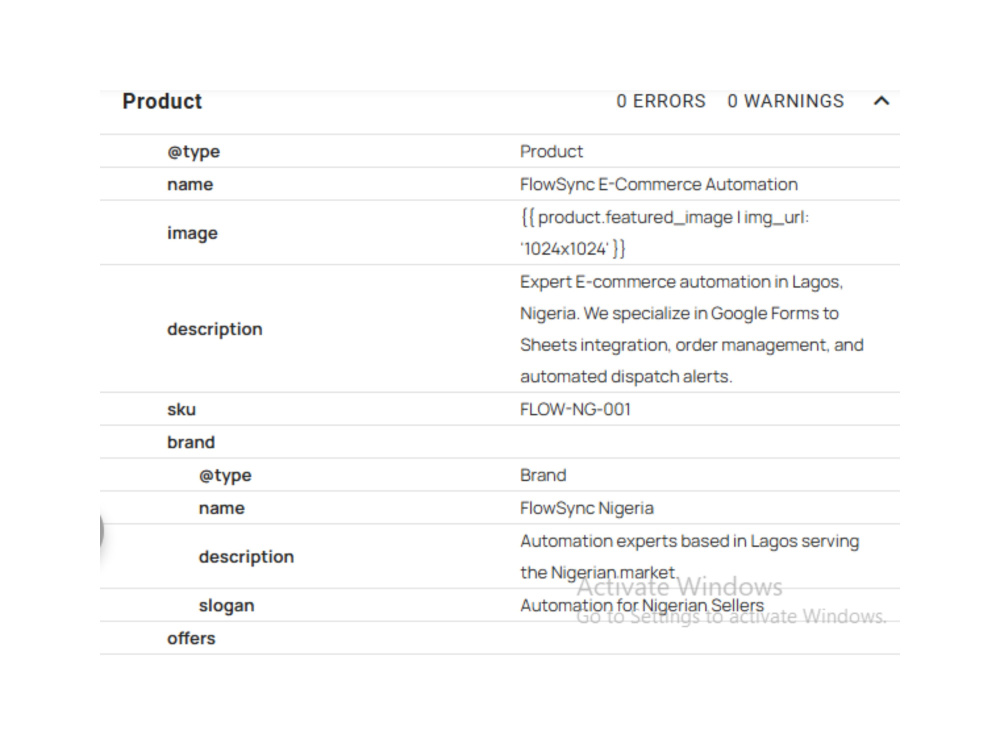1000x750 pixels.
Task: Click the @type row showing Product
Action: pyautogui.click(x=500, y=151)
